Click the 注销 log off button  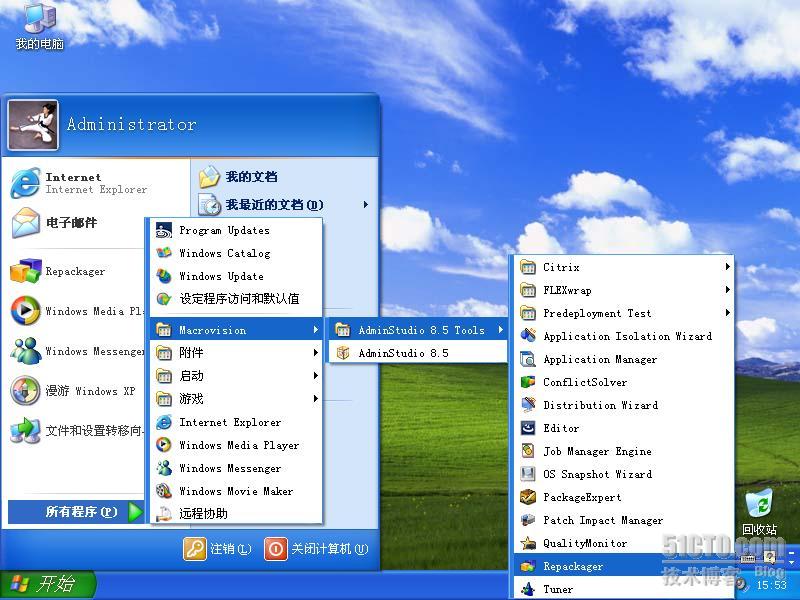coord(218,549)
